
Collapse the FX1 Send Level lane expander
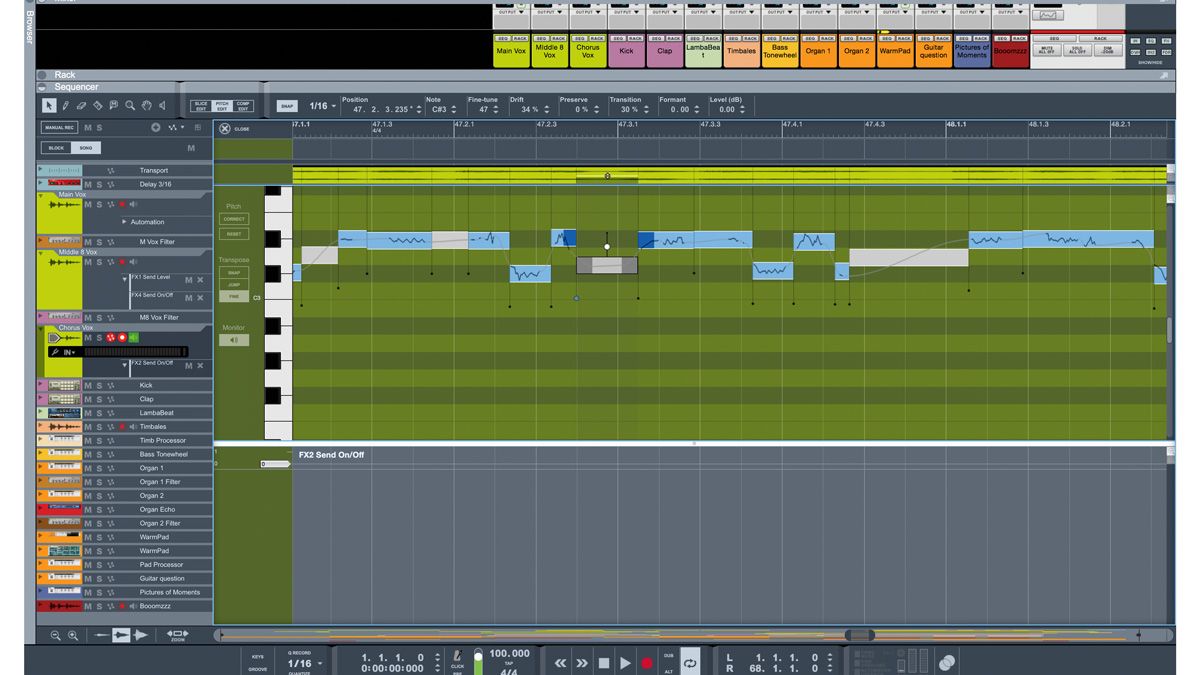pos(124,278)
